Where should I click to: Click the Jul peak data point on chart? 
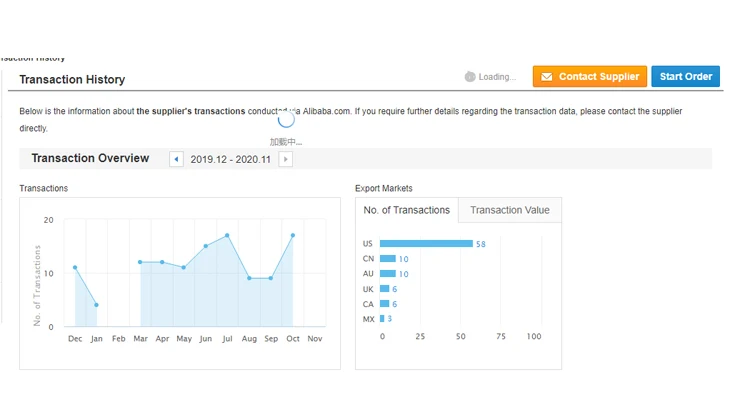coord(227,235)
